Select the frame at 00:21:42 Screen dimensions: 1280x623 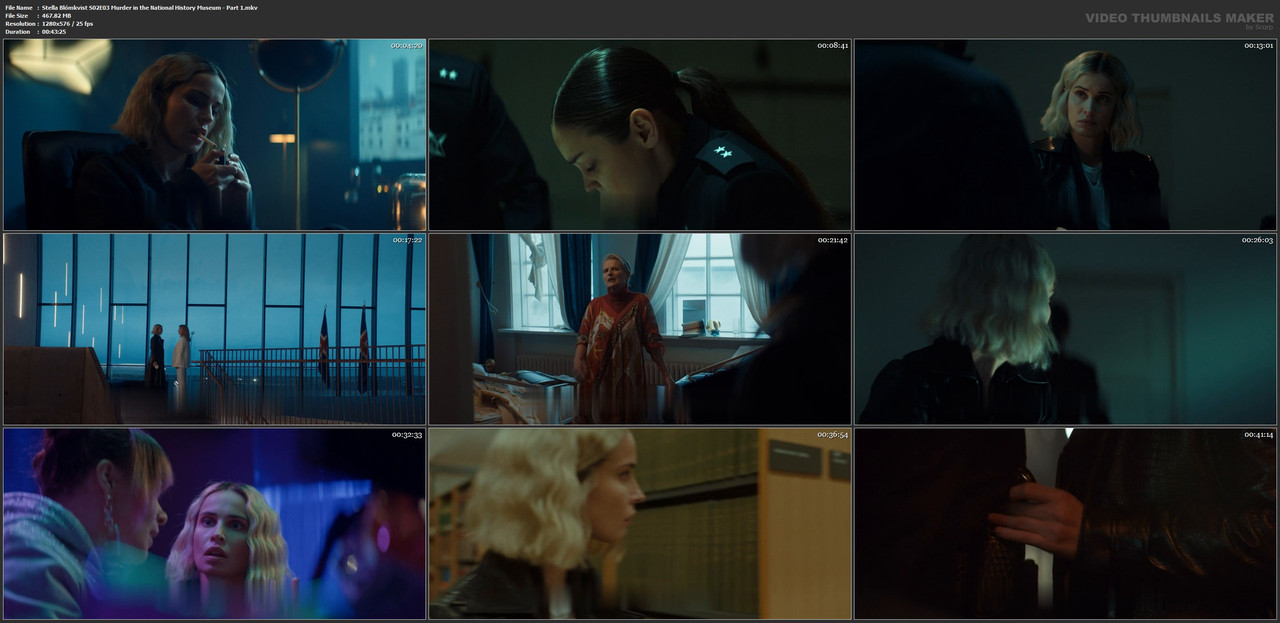(x=640, y=330)
